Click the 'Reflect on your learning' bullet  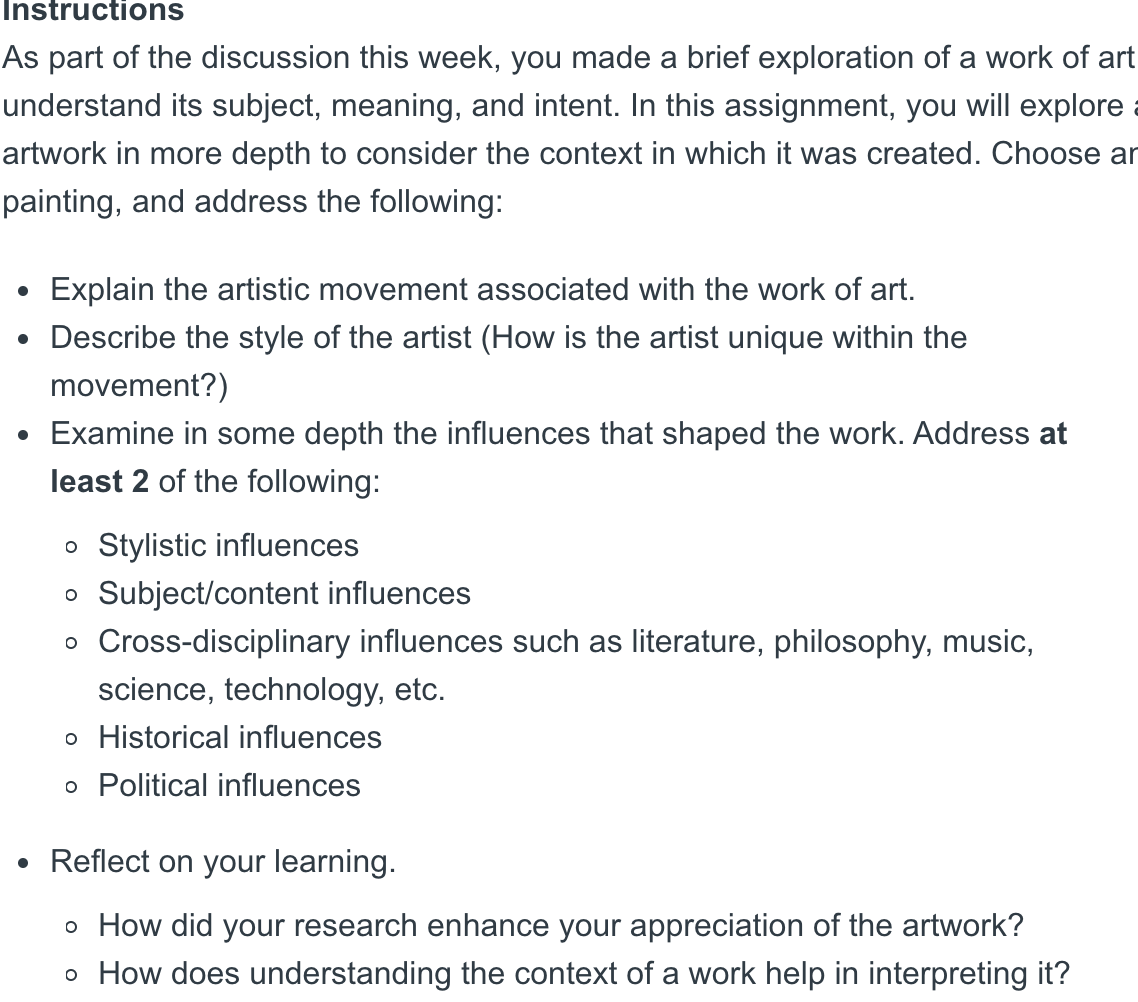click(224, 862)
